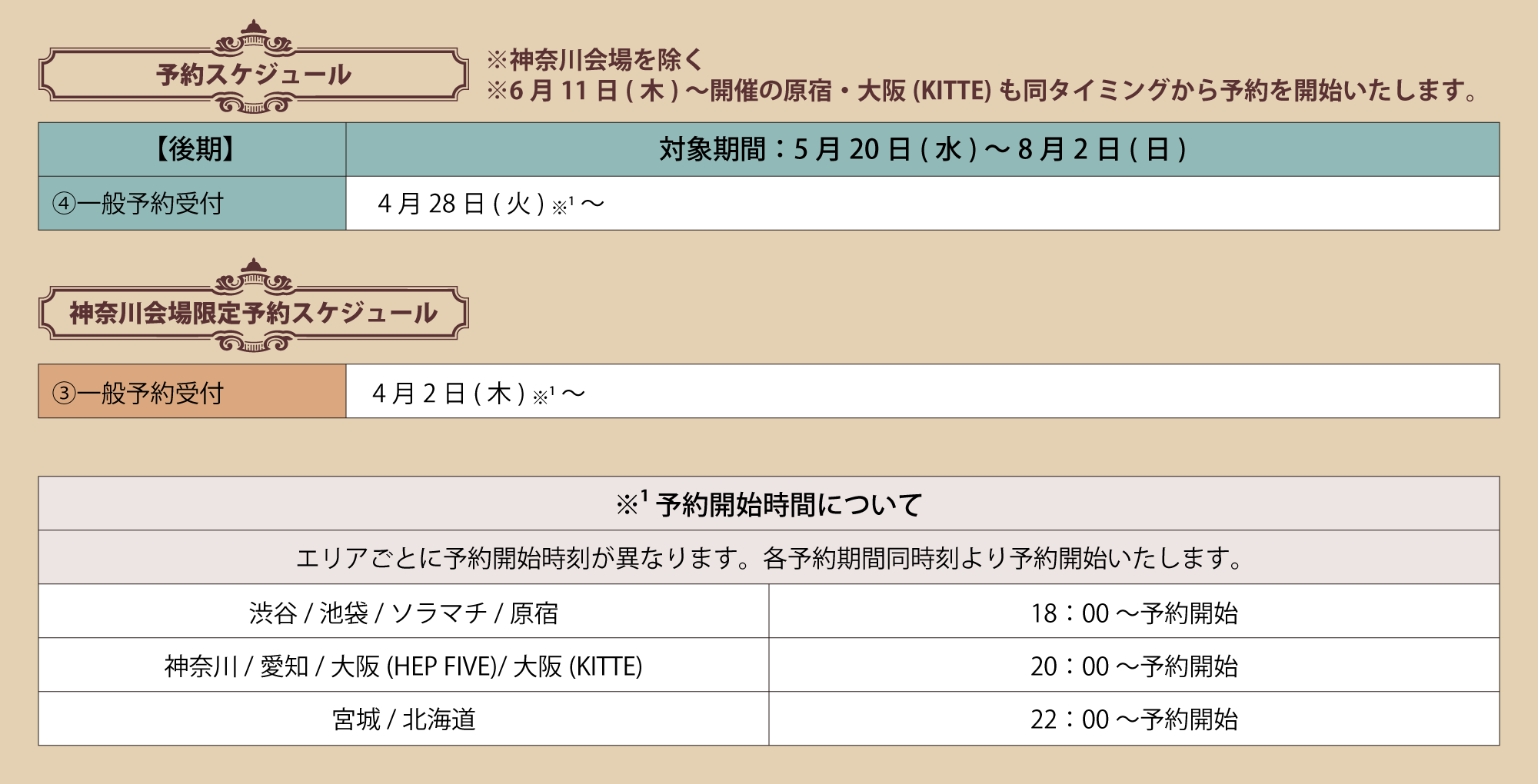Click the 神奈川 / 愛知 / 大阪 (HEP FIVE) cell
The image size is (1538, 784).
[x=404, y=666]
